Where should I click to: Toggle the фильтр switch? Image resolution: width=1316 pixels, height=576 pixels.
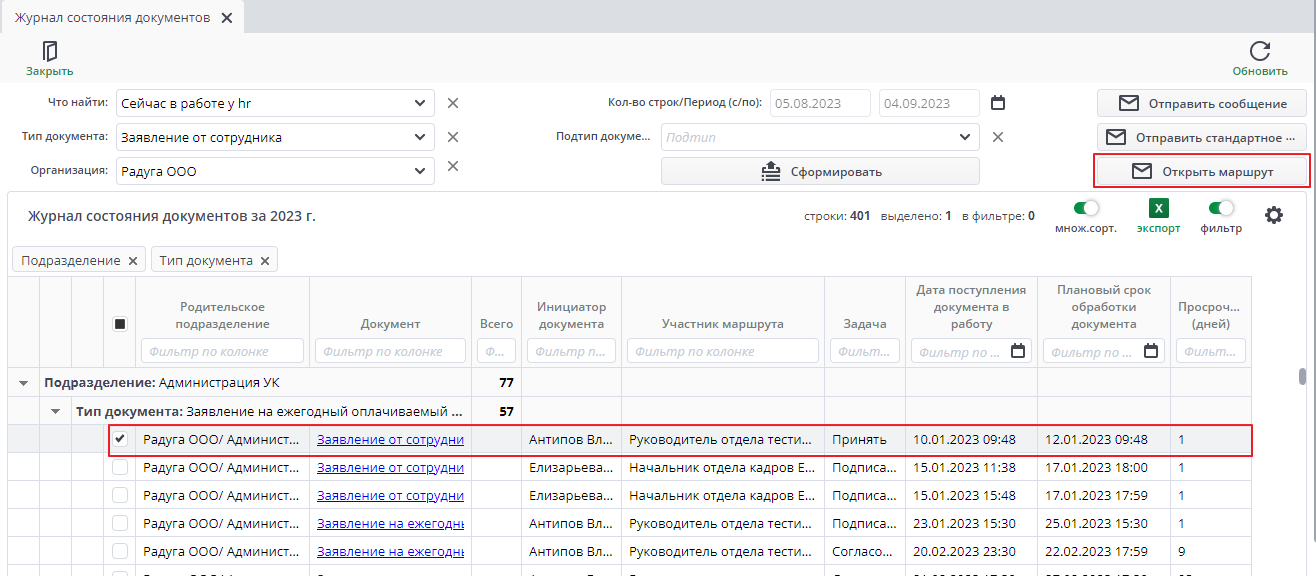point(1221,209)
